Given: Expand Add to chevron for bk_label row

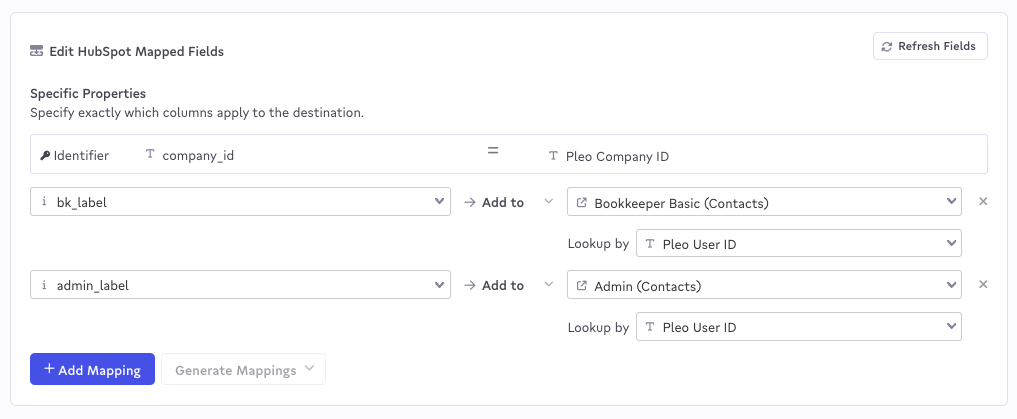Looking at the screenshot, I should [549, 202].
